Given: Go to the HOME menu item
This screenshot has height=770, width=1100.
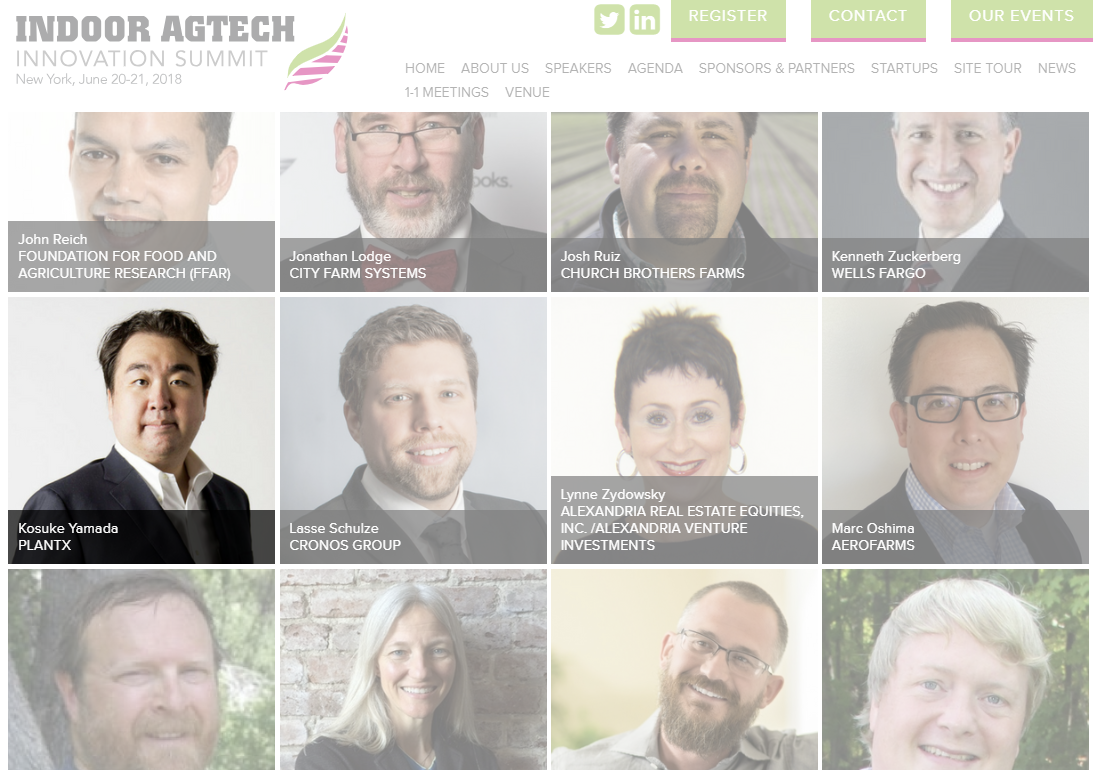Looking at the screenshot, I should [x=424, y=68].
